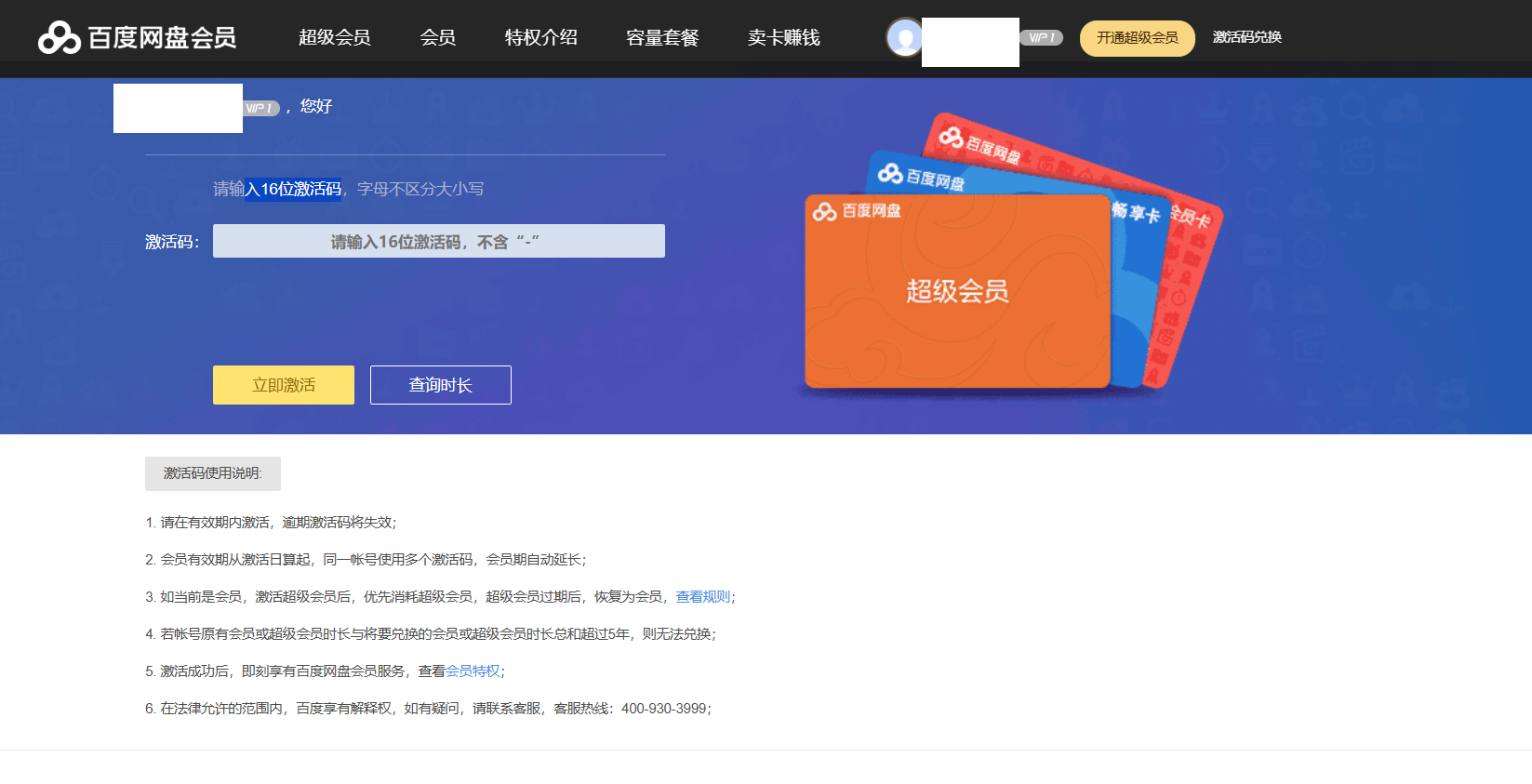Click the Baidu Netdisk cloud logo icon
1532x784 pixels.
[x=59, y=37]
